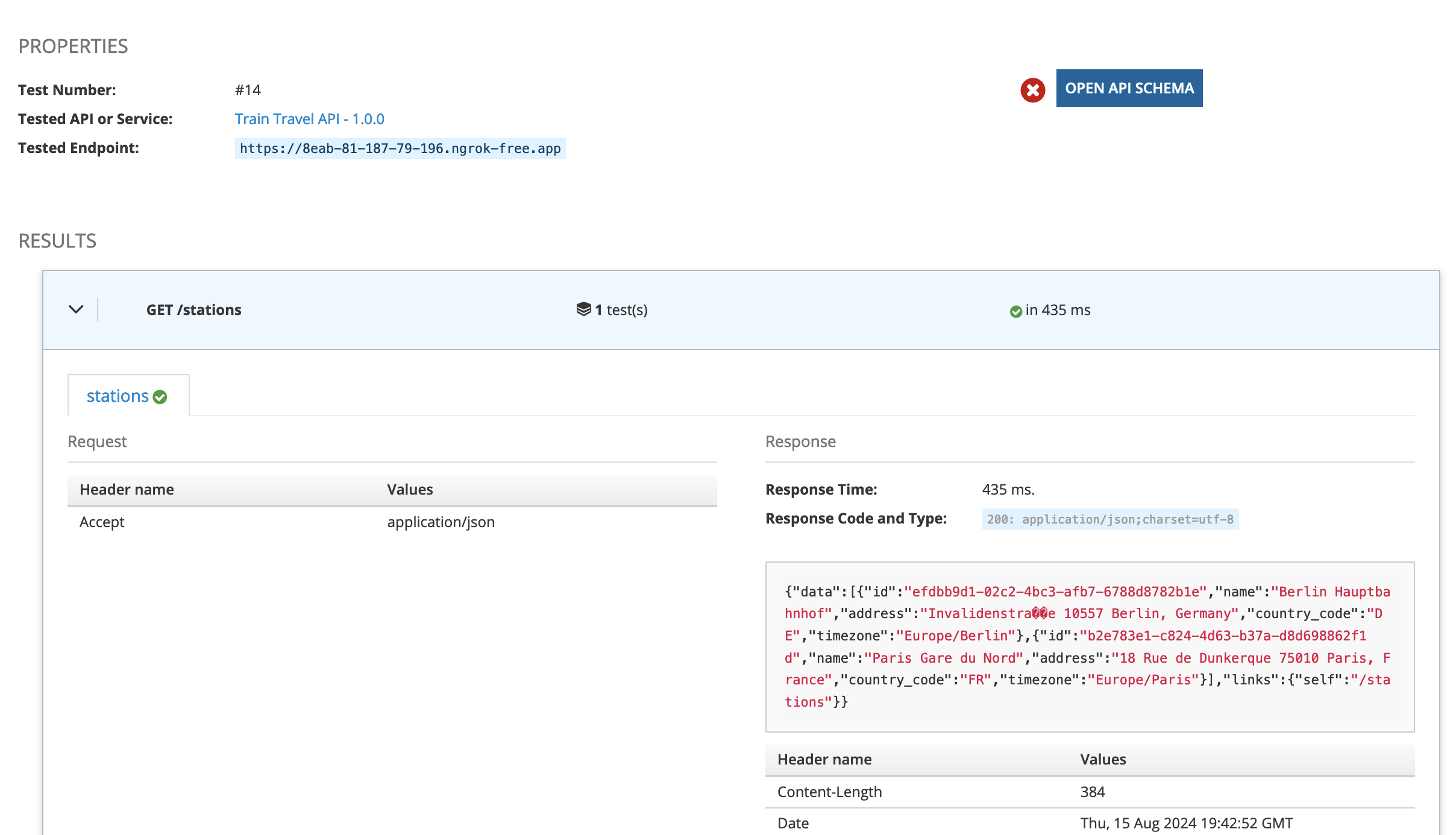Screen dimensions: 1456x835
Task: Click the GET /stations operation title
Action: pos(193,310)
